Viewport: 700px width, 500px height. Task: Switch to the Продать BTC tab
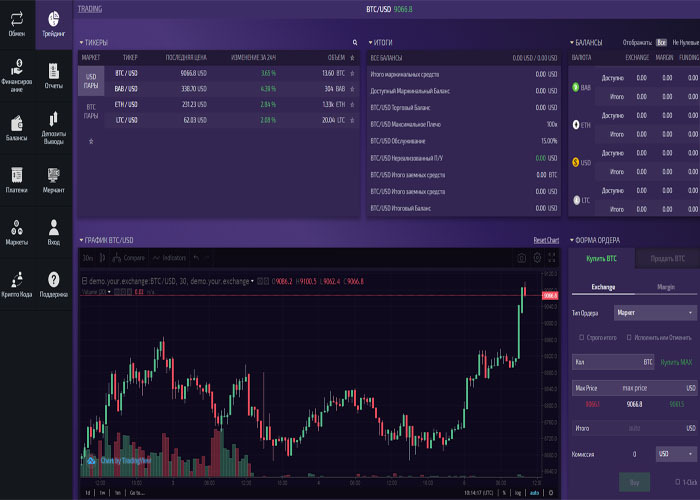(x=666, y=260)
